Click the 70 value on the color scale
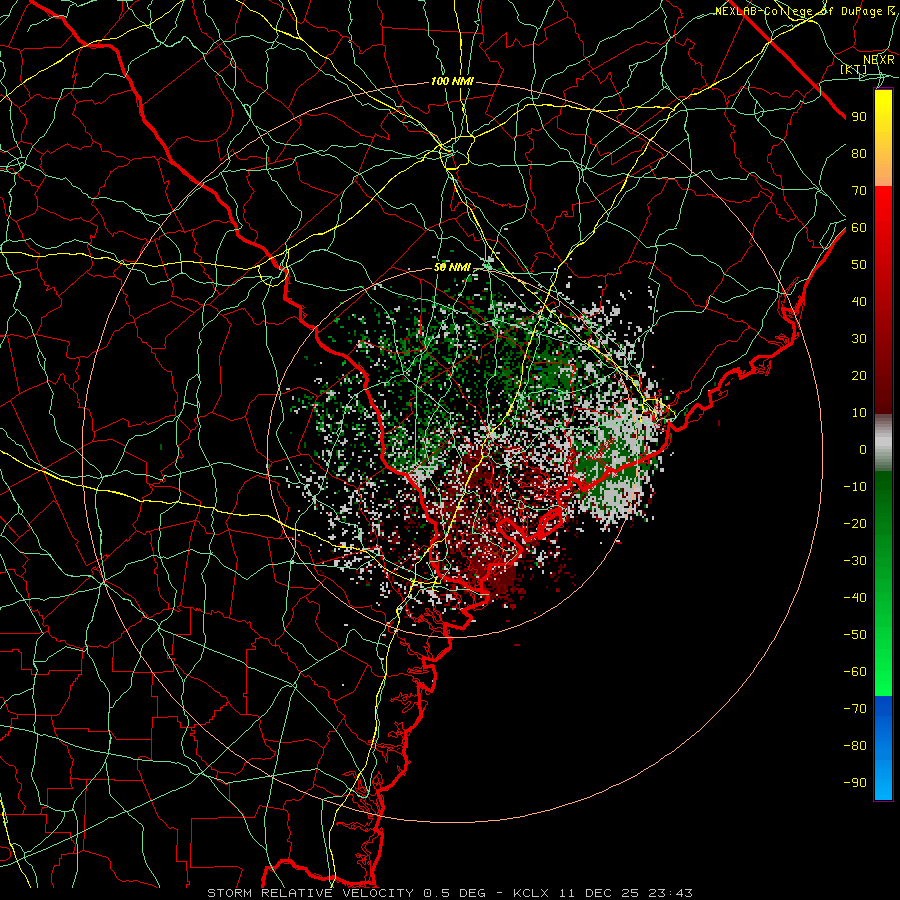Screen dimensions: 900x900 click(x=859, y=191)
